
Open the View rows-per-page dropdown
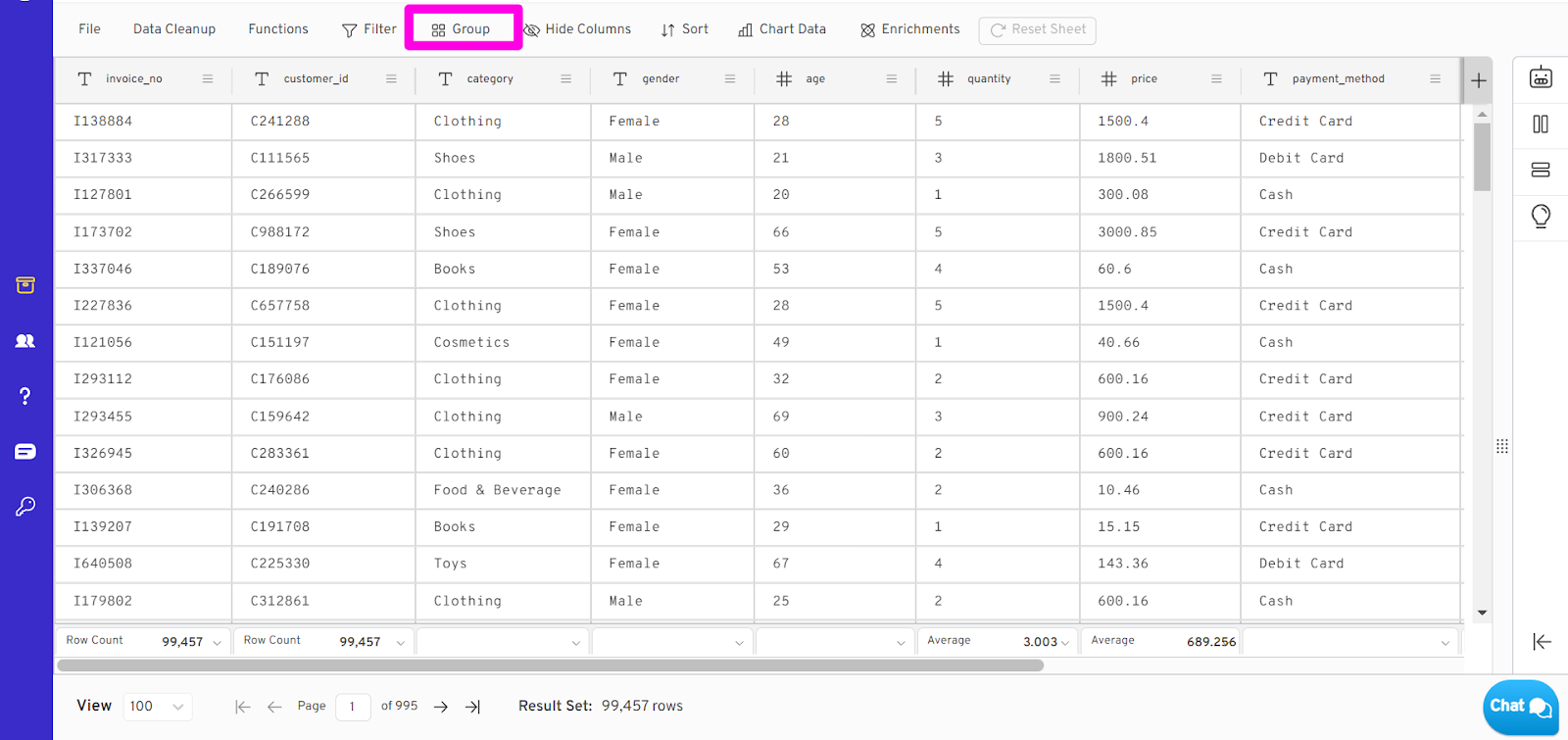[157, 706]
